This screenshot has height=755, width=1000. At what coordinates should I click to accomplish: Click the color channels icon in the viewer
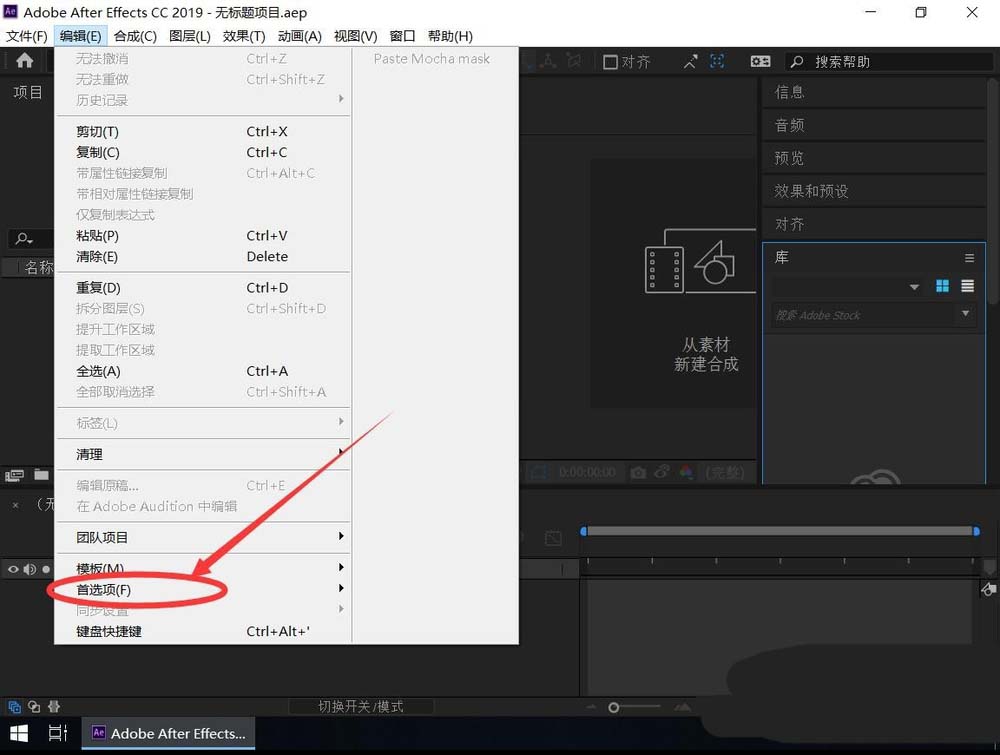pos(686,473)
